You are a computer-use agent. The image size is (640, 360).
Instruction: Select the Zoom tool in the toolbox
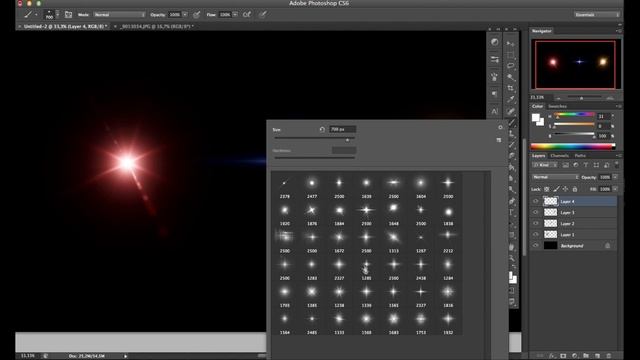(x=512, y=258)
